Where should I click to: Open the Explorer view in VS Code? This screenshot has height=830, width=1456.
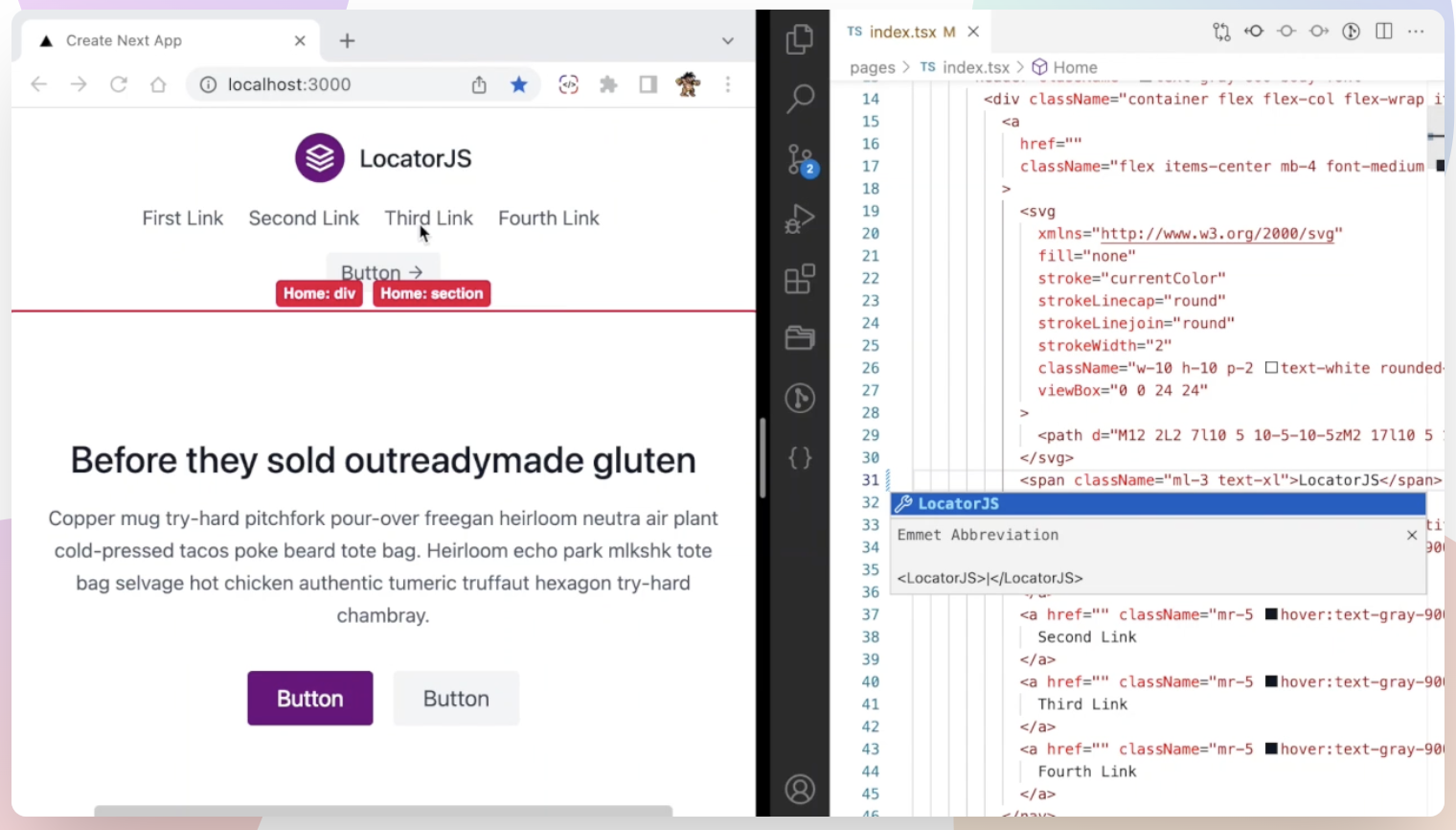(x=800, y=40)
